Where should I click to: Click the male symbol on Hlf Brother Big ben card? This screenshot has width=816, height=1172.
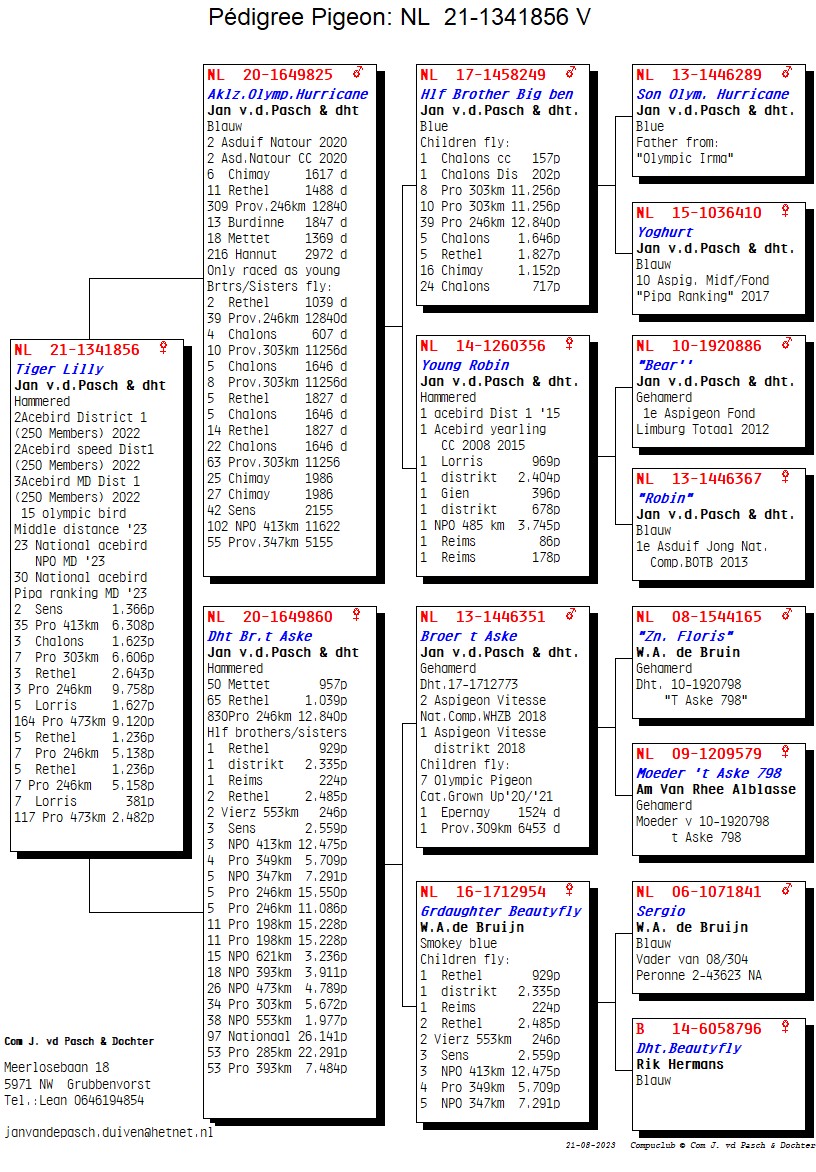pyautogui.click(x=571, y=73)
